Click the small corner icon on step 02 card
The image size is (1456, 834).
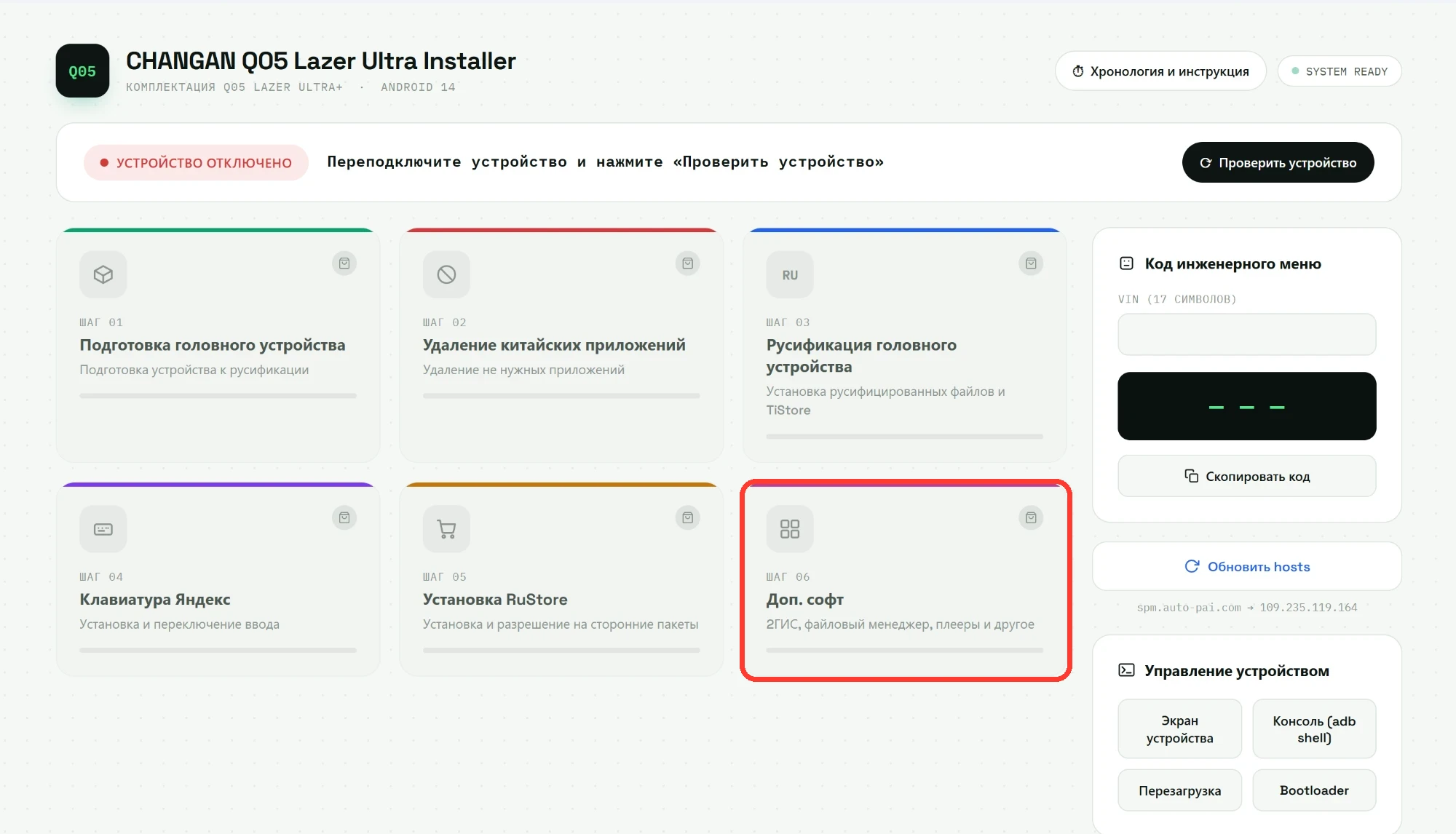[688, 263]
